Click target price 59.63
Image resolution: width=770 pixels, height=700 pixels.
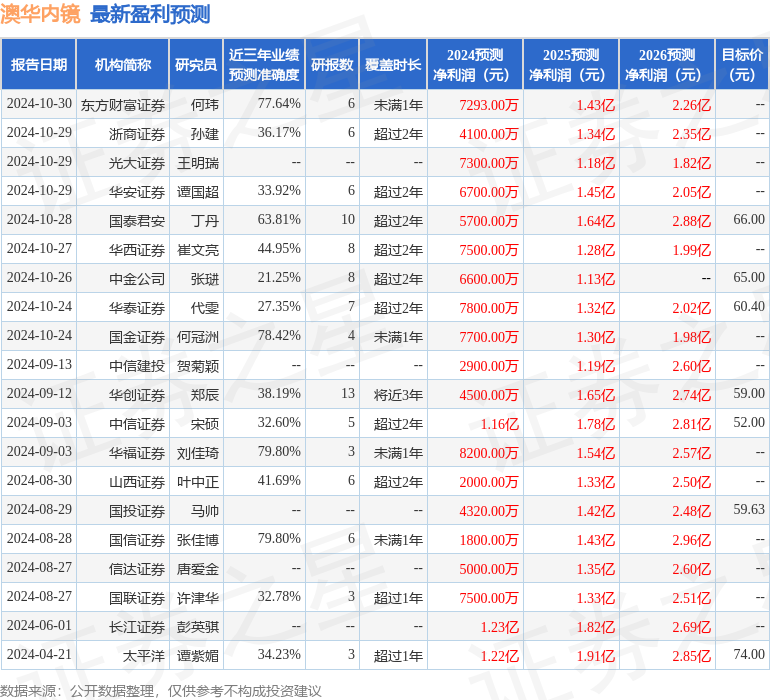pyautogui.click(x=749, y=509)
